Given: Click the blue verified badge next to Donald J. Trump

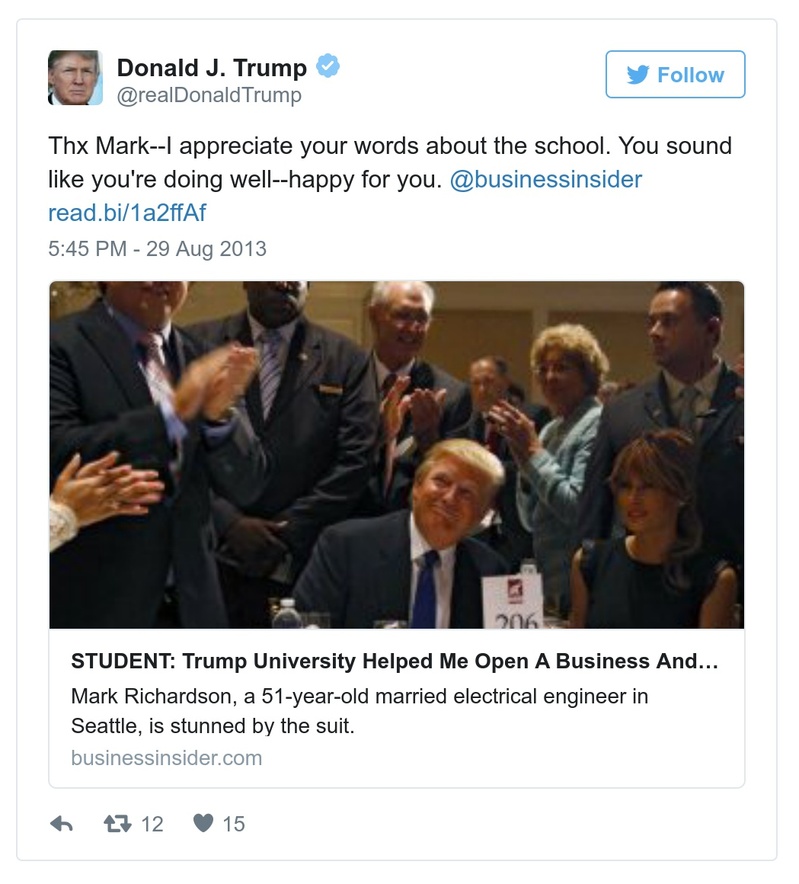Looking at the screenshot, I should pos(325,64).
